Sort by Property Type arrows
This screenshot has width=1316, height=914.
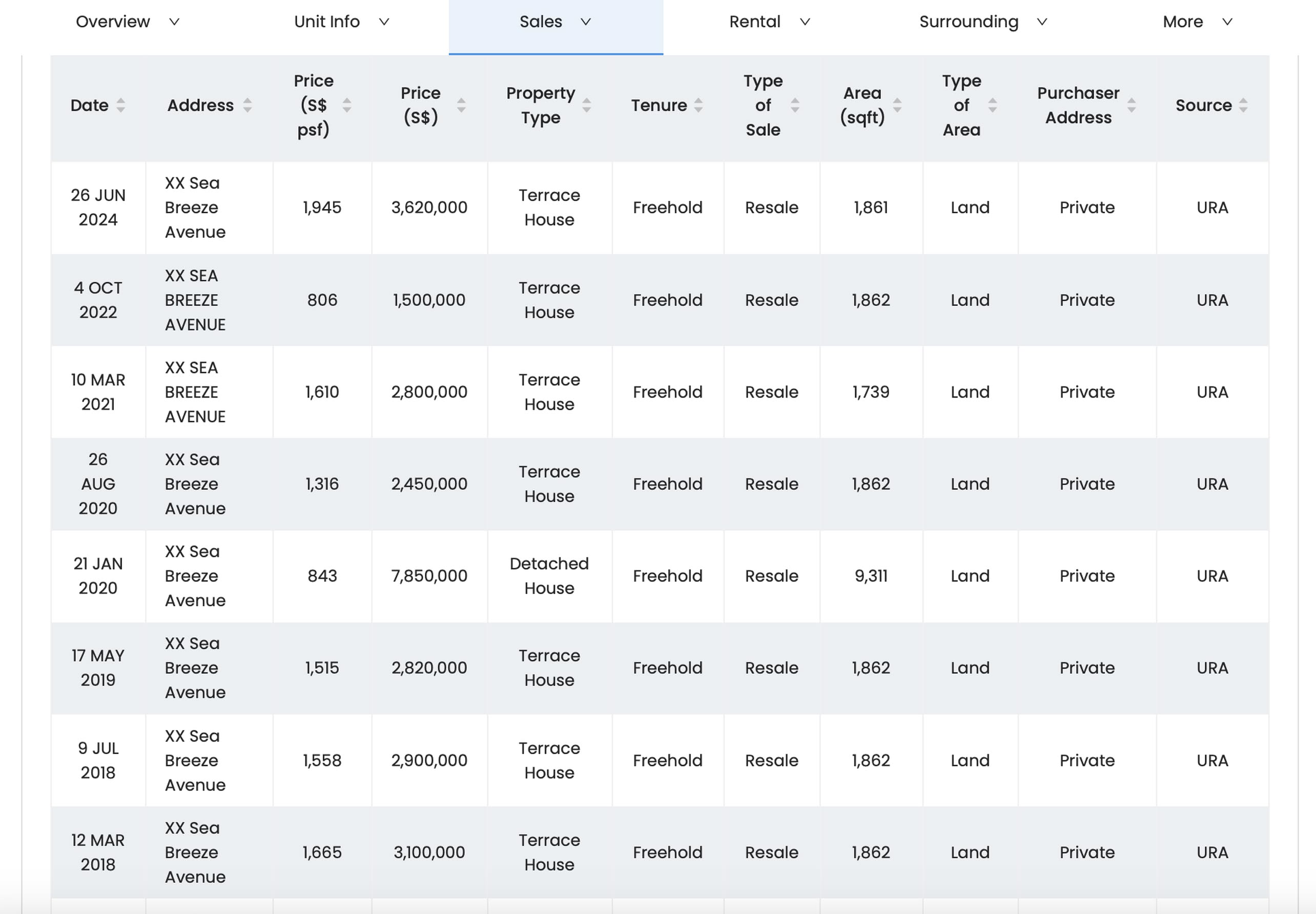586,106
